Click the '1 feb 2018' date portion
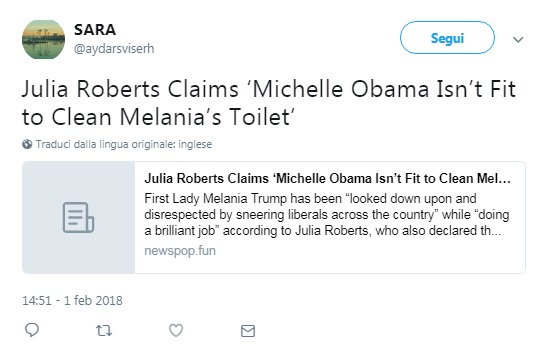This screenshot has width=547, height=360. click(x=93, y=300)
